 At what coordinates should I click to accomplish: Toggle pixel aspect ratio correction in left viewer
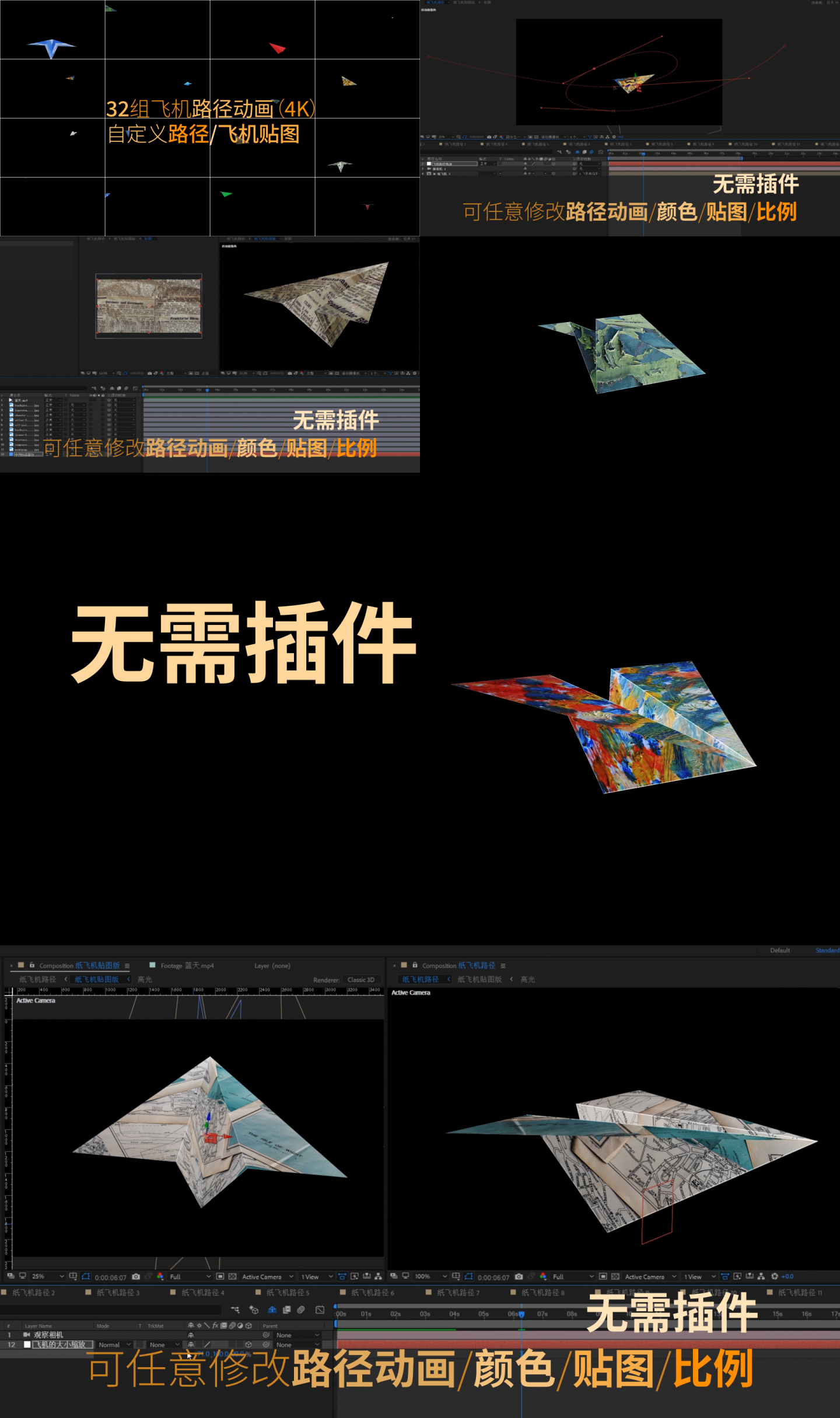pos(342,1277)
